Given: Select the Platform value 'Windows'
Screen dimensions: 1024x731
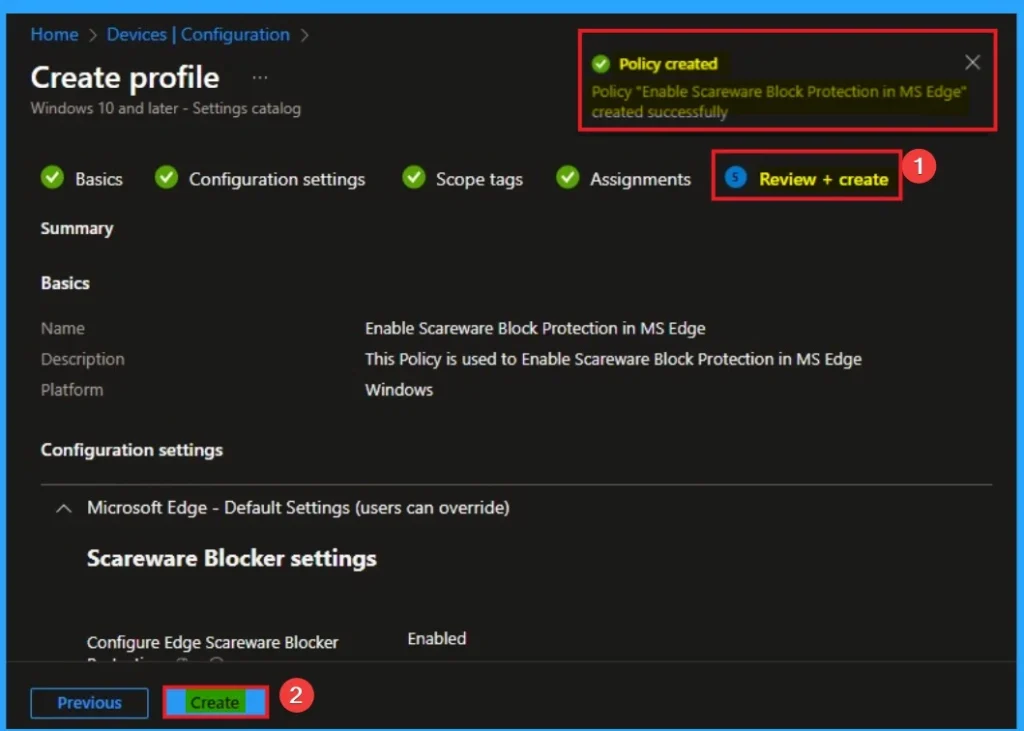Looking at the screenshot, I should point(399,390).
